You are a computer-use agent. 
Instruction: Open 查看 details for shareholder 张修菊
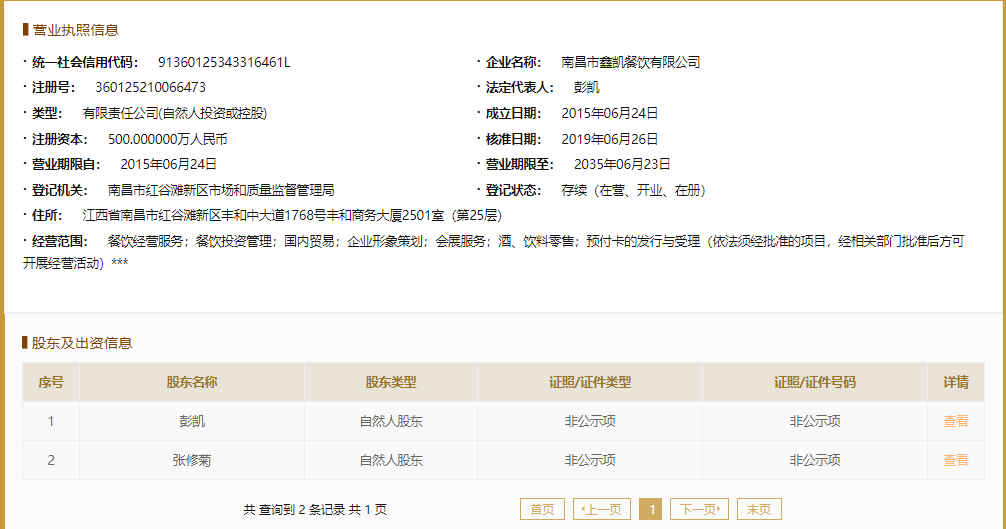(x=955, y=460)
